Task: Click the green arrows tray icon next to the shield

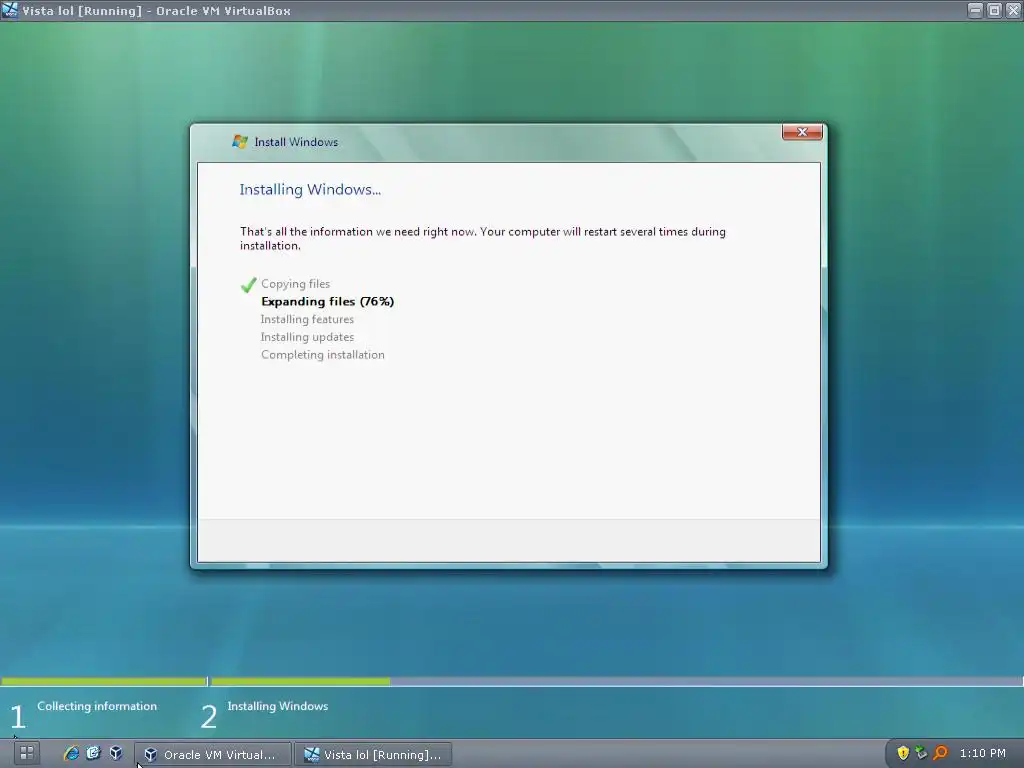Action: tap(921, 753)
